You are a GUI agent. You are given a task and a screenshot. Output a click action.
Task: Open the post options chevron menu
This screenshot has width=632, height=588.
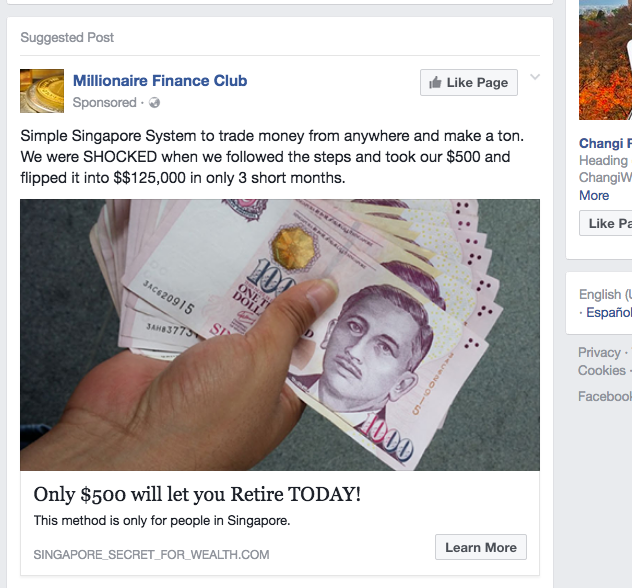(535, 77)
